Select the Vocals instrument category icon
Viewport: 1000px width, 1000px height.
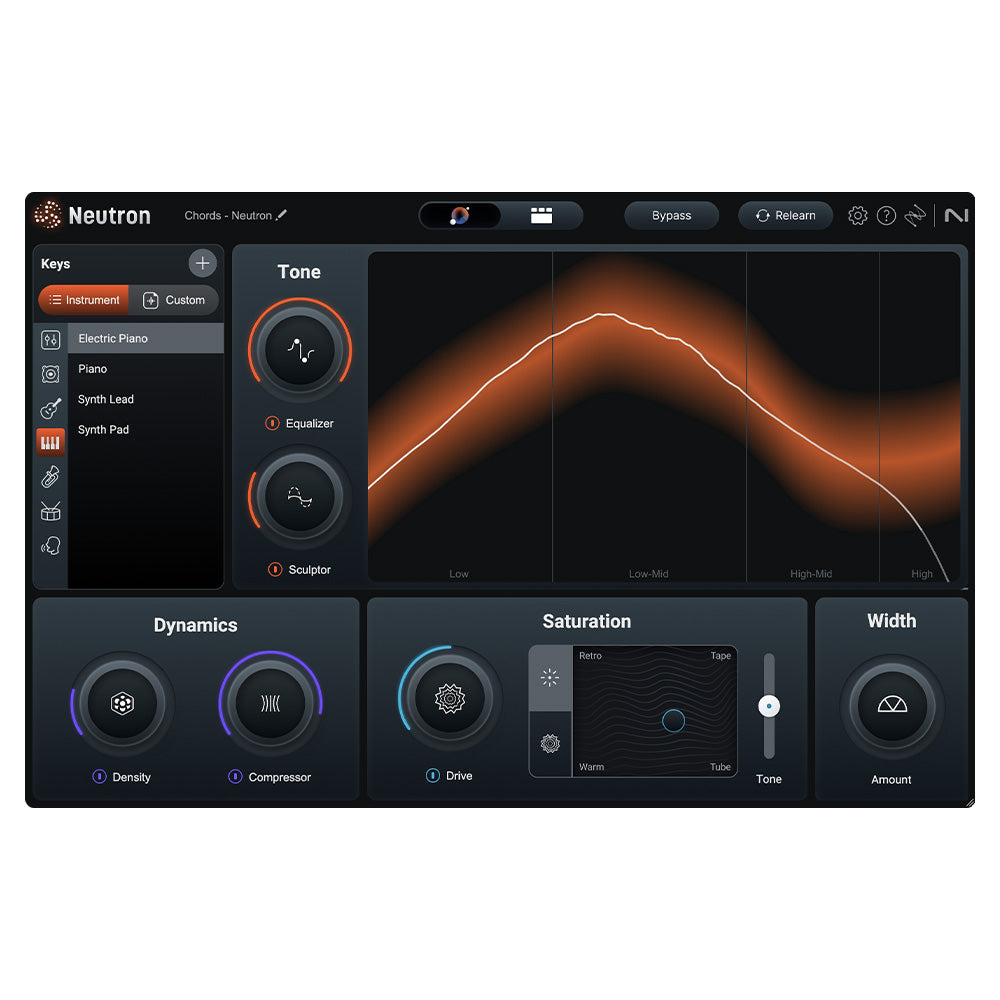50,545
